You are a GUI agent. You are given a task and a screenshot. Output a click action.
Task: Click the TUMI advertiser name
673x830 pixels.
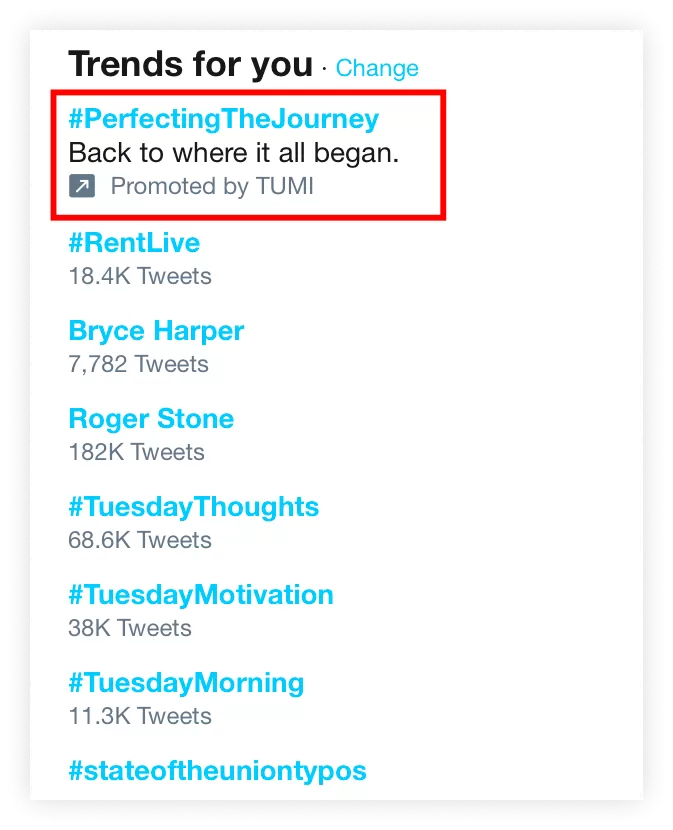[x=284, y=186]
